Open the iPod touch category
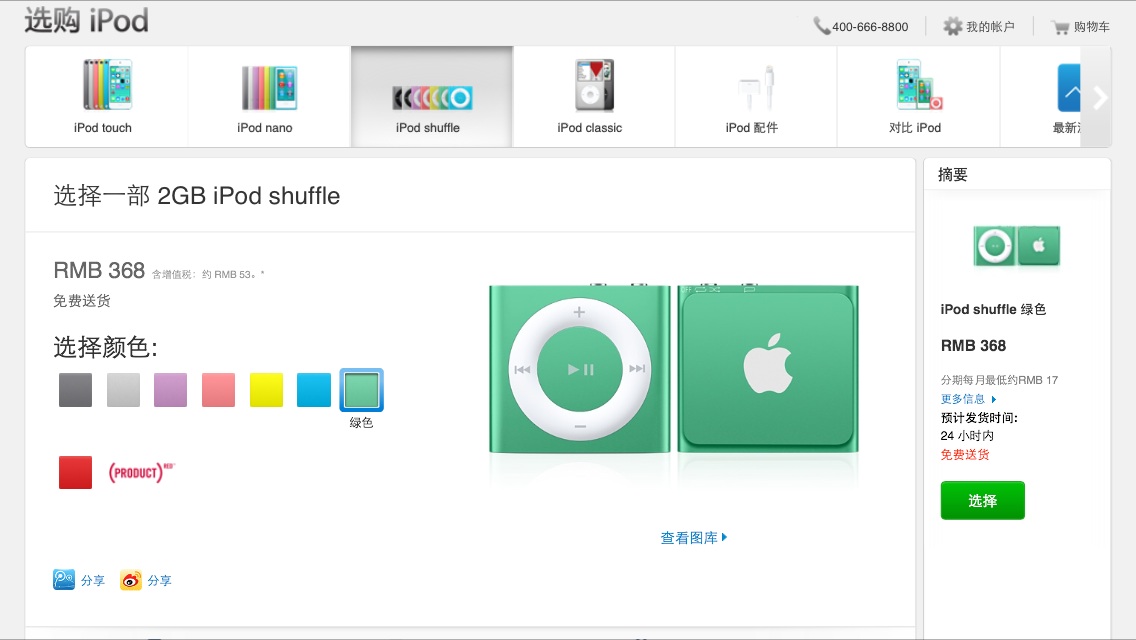Viewport: 1136px width, 640px height. [106, 96]
